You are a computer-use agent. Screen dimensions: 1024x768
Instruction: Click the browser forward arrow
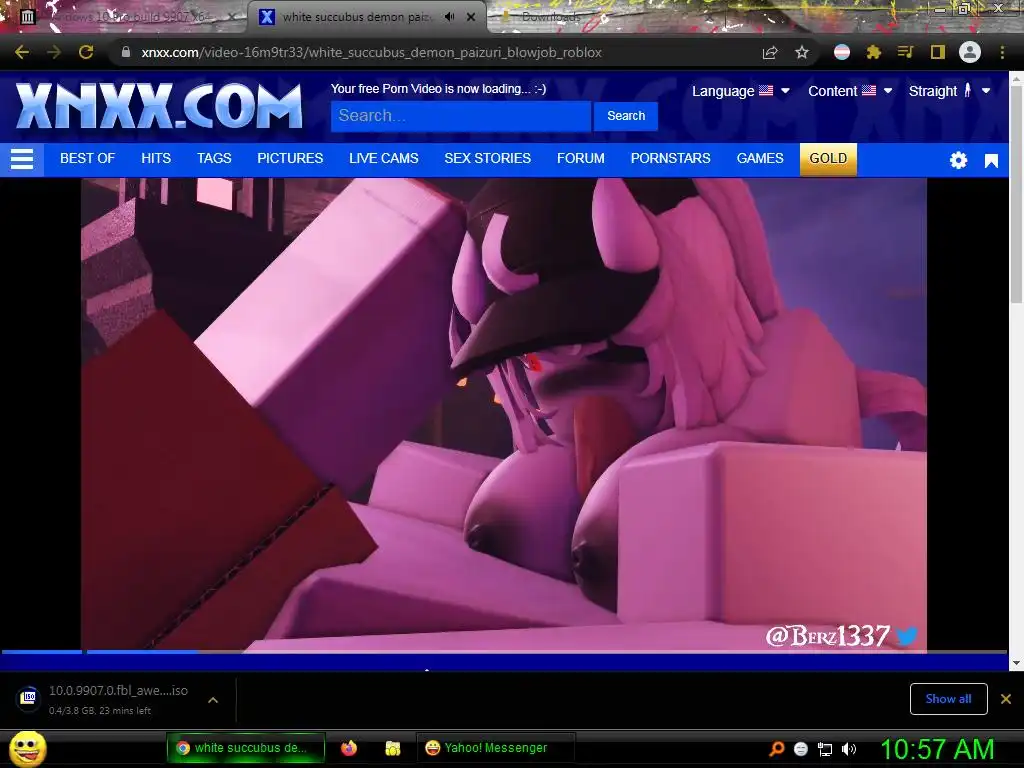(54, 52)
